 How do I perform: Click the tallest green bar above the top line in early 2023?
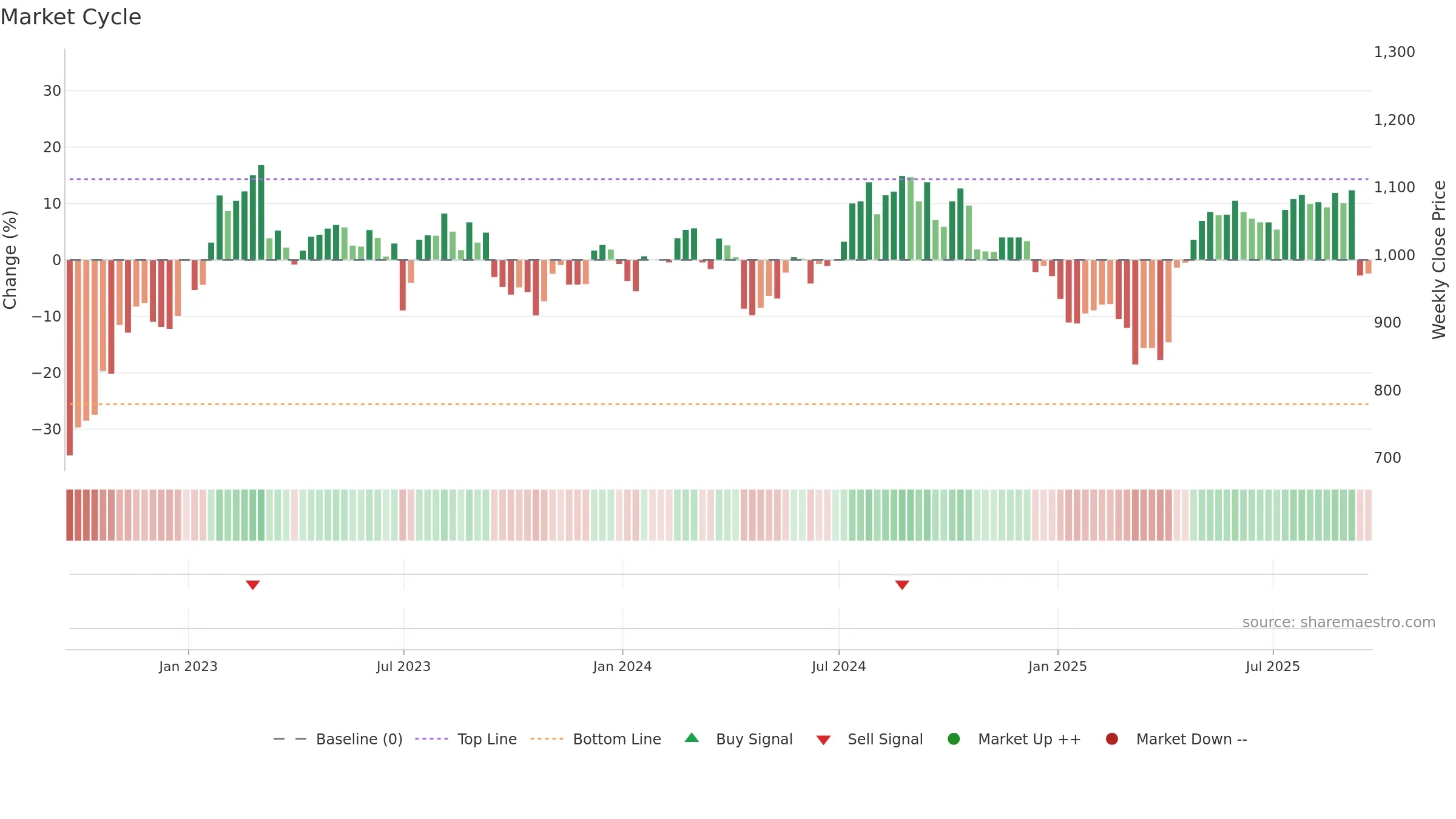(261, 212)
